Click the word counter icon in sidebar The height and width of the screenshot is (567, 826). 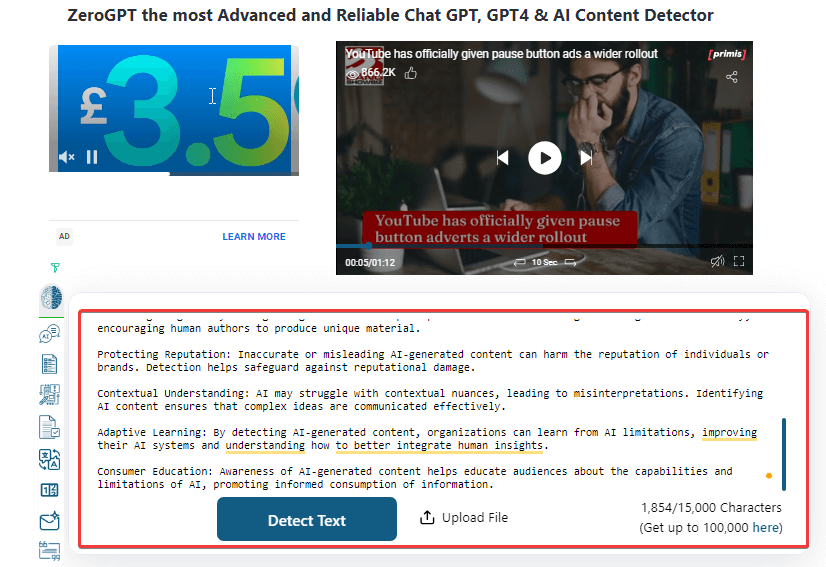point(50,490)
